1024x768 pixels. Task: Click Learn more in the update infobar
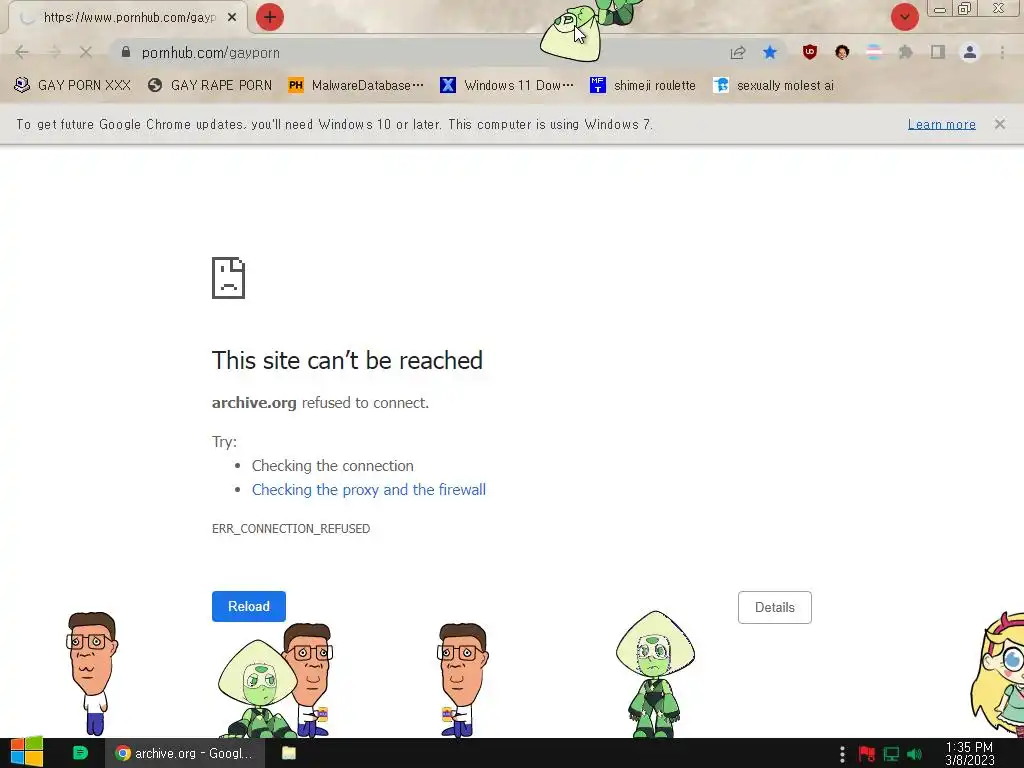click(x=942, y=124)
